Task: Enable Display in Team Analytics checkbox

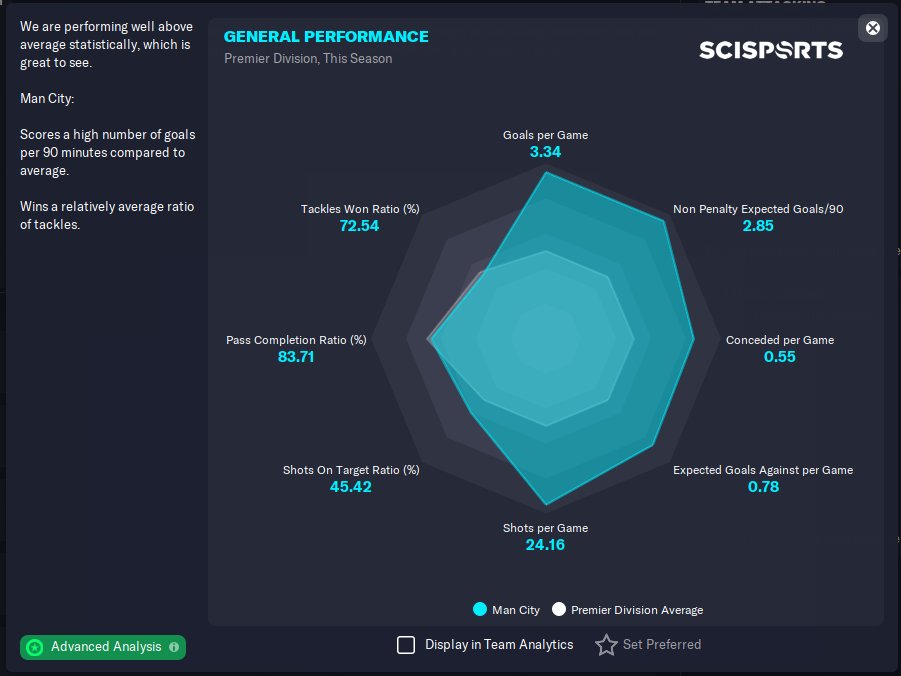Action: [406, 645]
